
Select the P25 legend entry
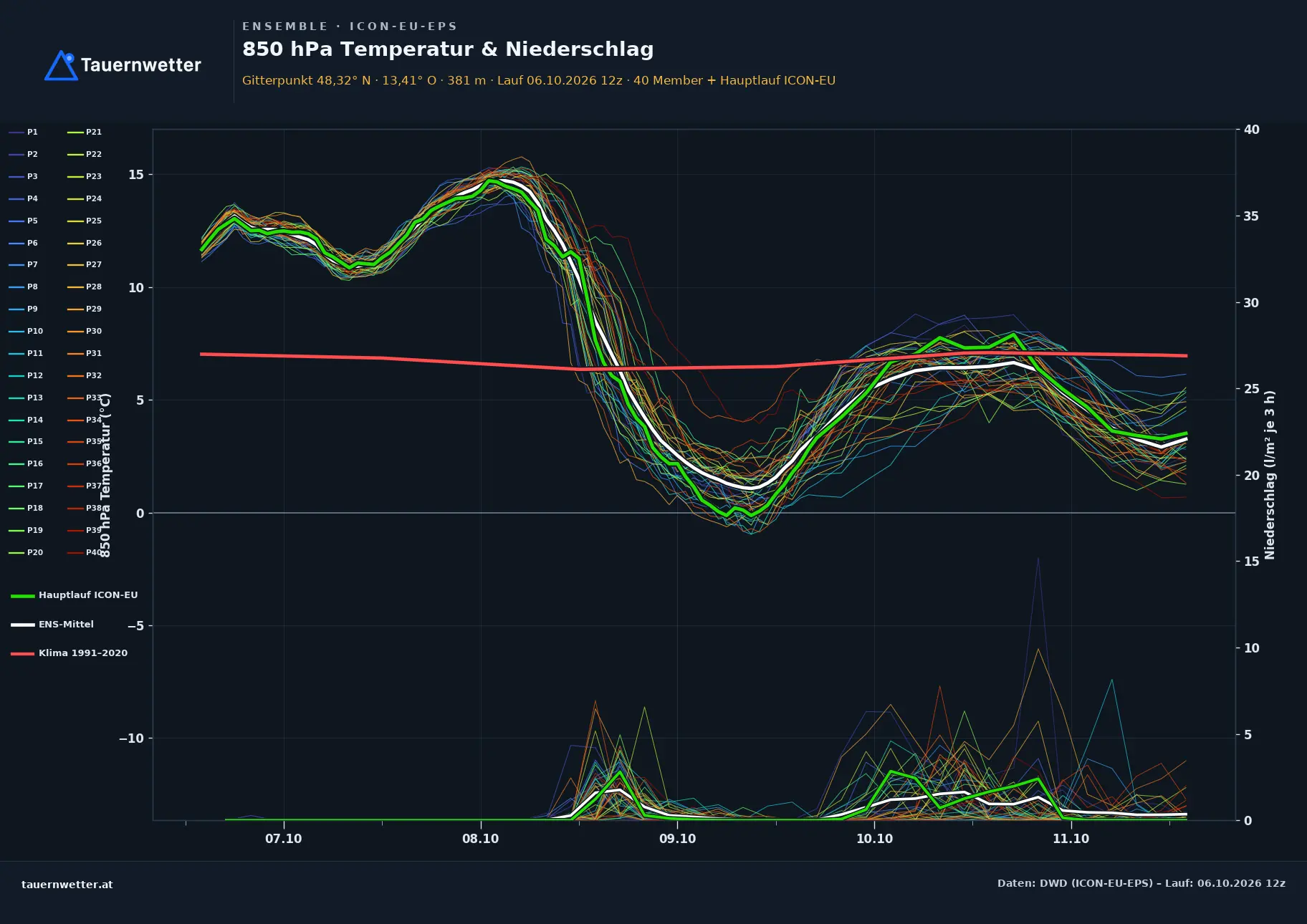click(85, 221)
